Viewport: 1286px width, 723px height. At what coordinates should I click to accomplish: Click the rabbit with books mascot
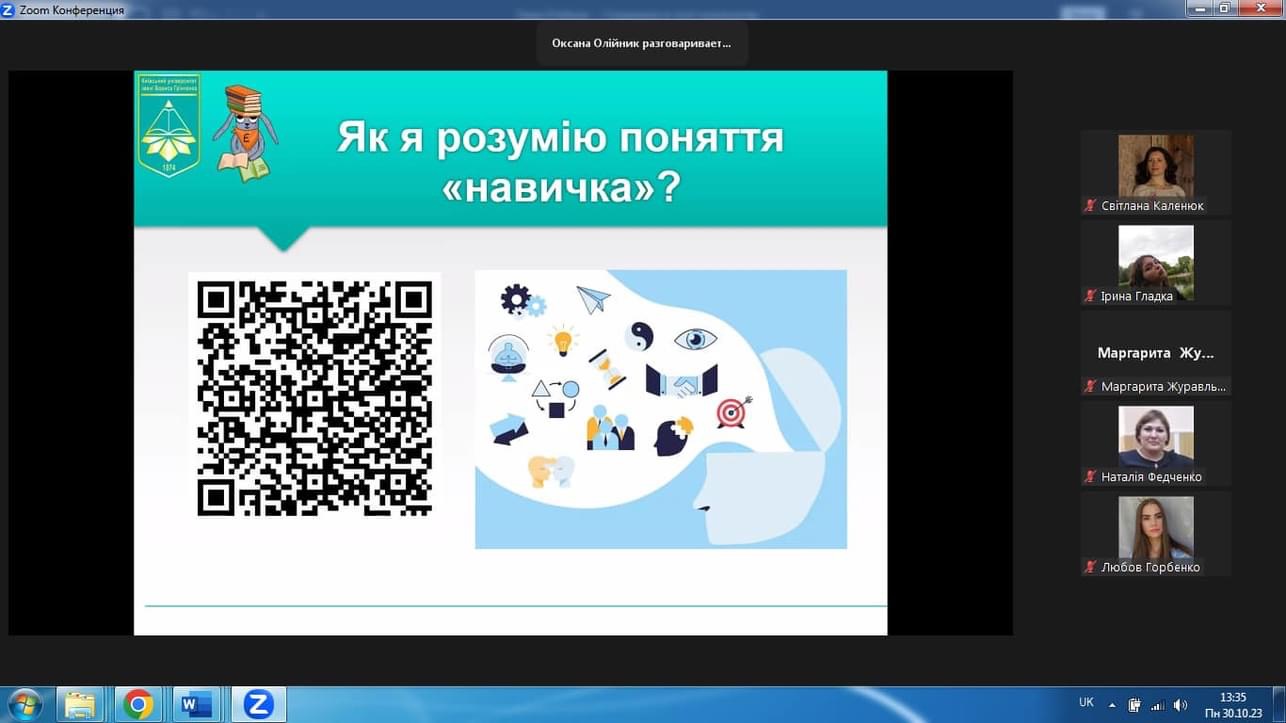click(244, 133)
